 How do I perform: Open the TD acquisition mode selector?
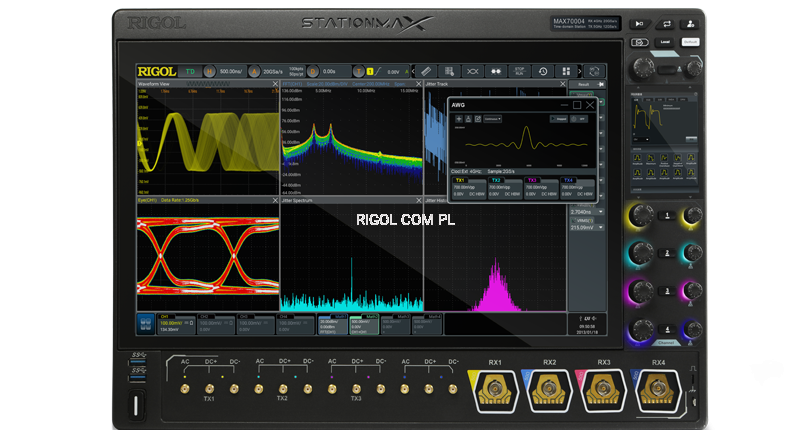[x=190, y=71]
